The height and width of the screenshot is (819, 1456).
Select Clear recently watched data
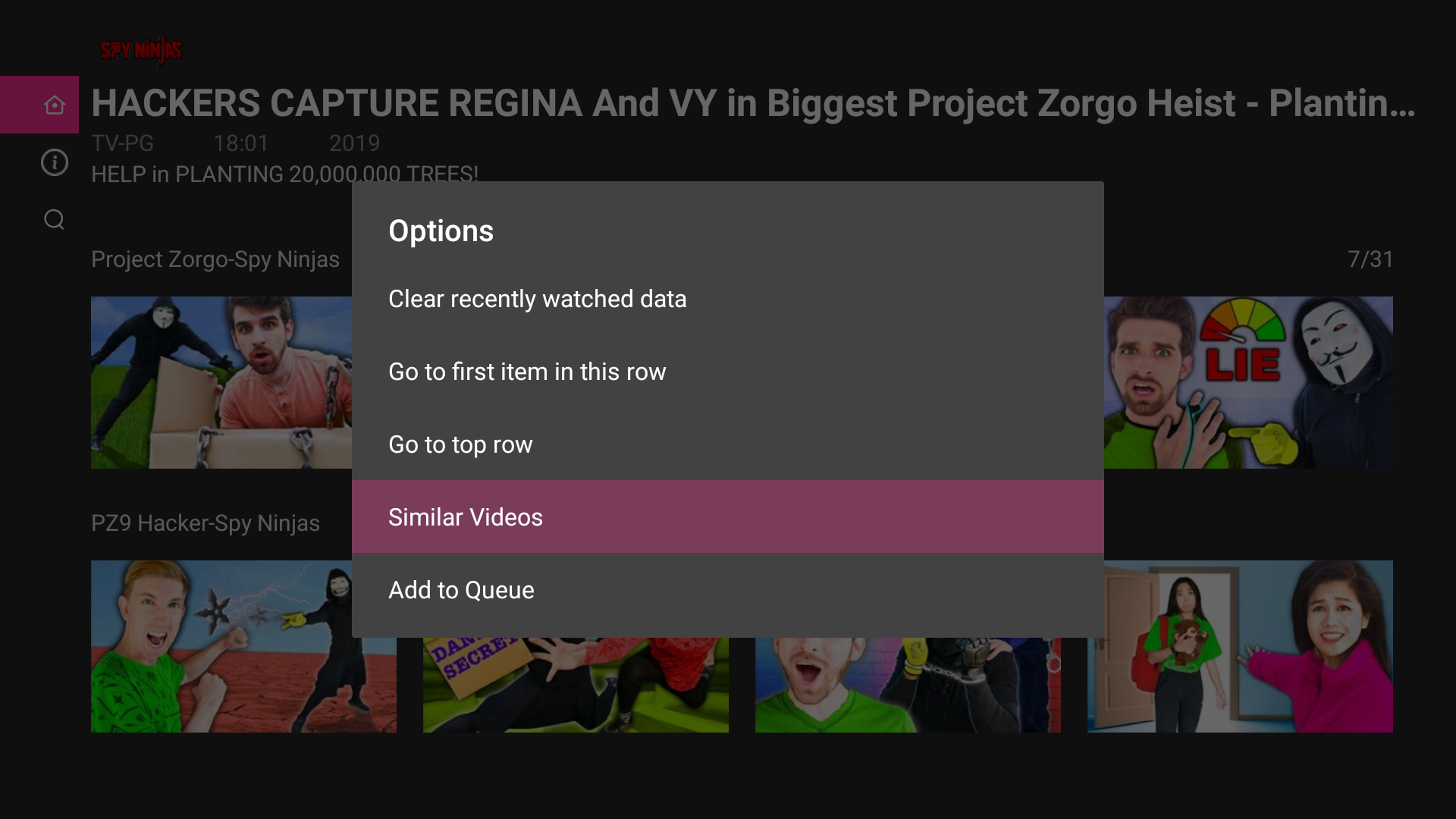(x=537, y=299)
